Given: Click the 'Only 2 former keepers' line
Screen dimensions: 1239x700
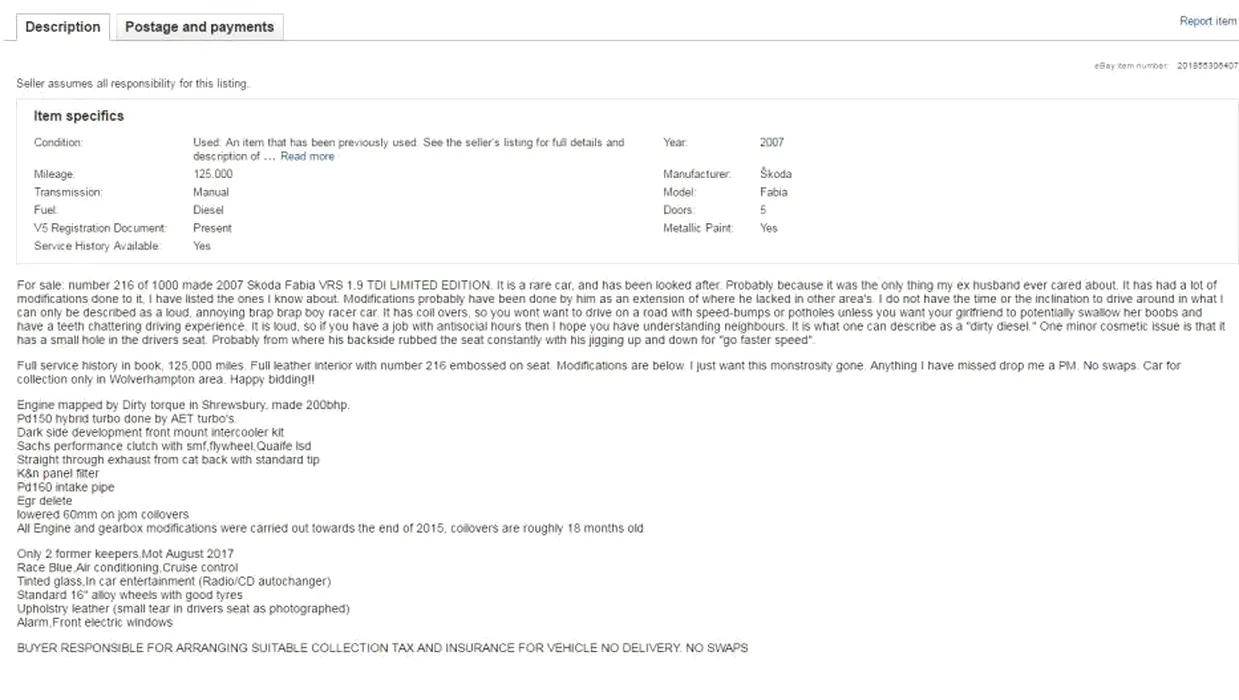Looking at the screenshot, I should coord(126,554).
